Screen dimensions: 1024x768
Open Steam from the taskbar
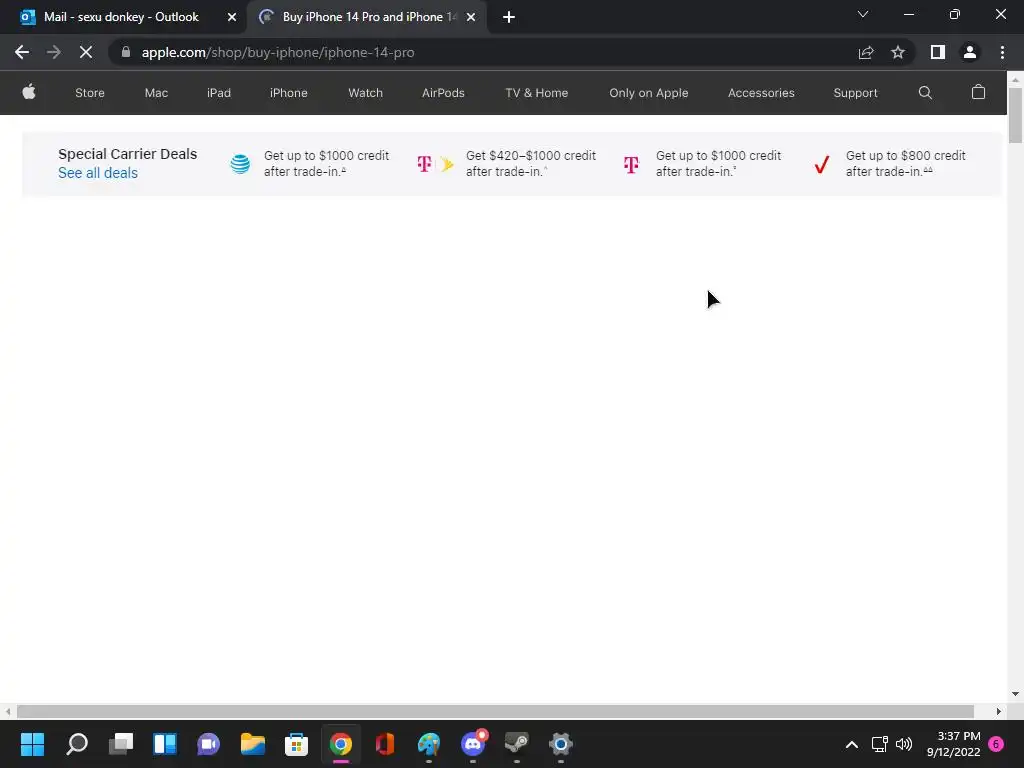click(517, 744)
